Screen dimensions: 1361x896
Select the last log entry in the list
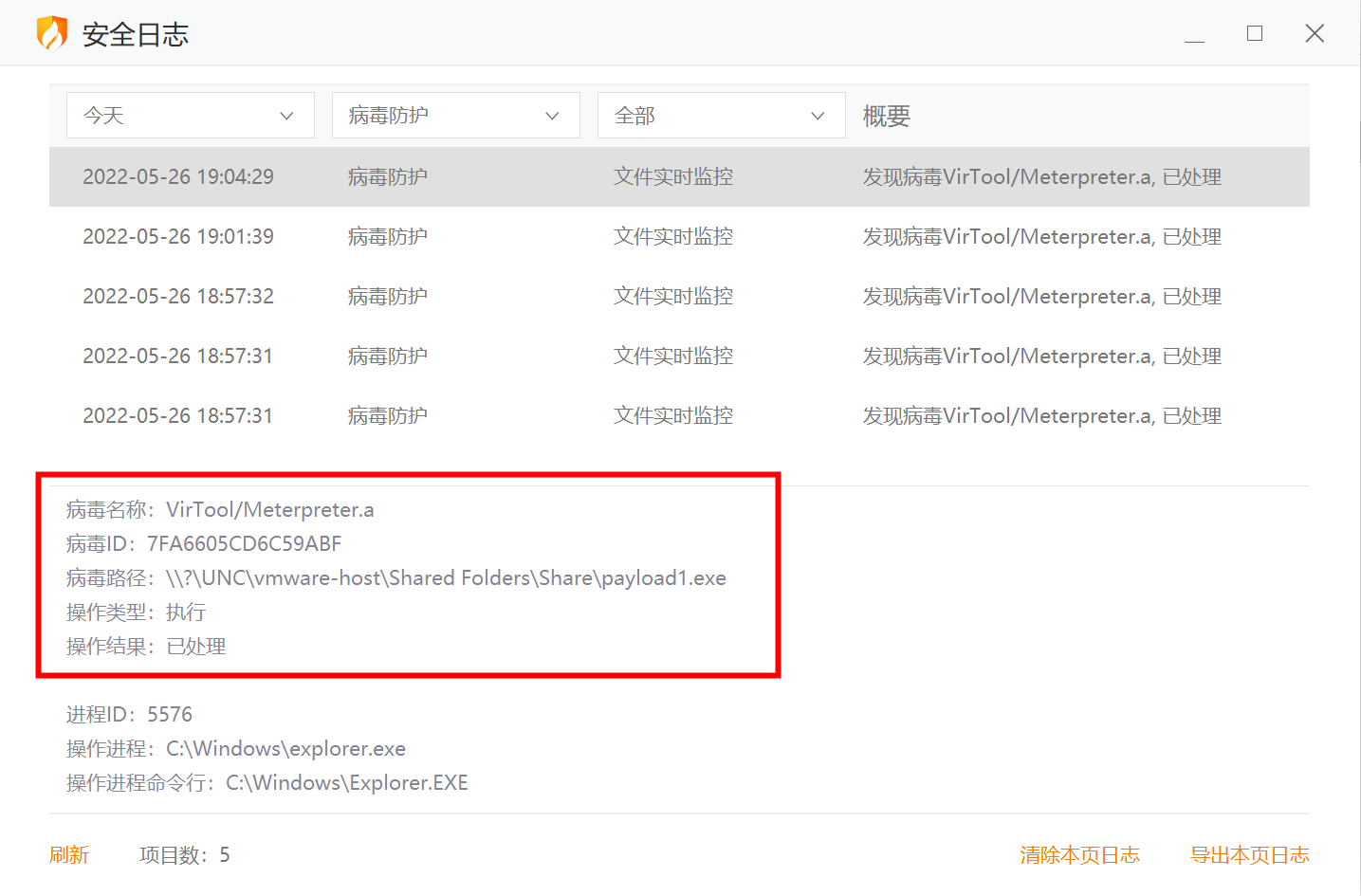(x=678, y=416)
